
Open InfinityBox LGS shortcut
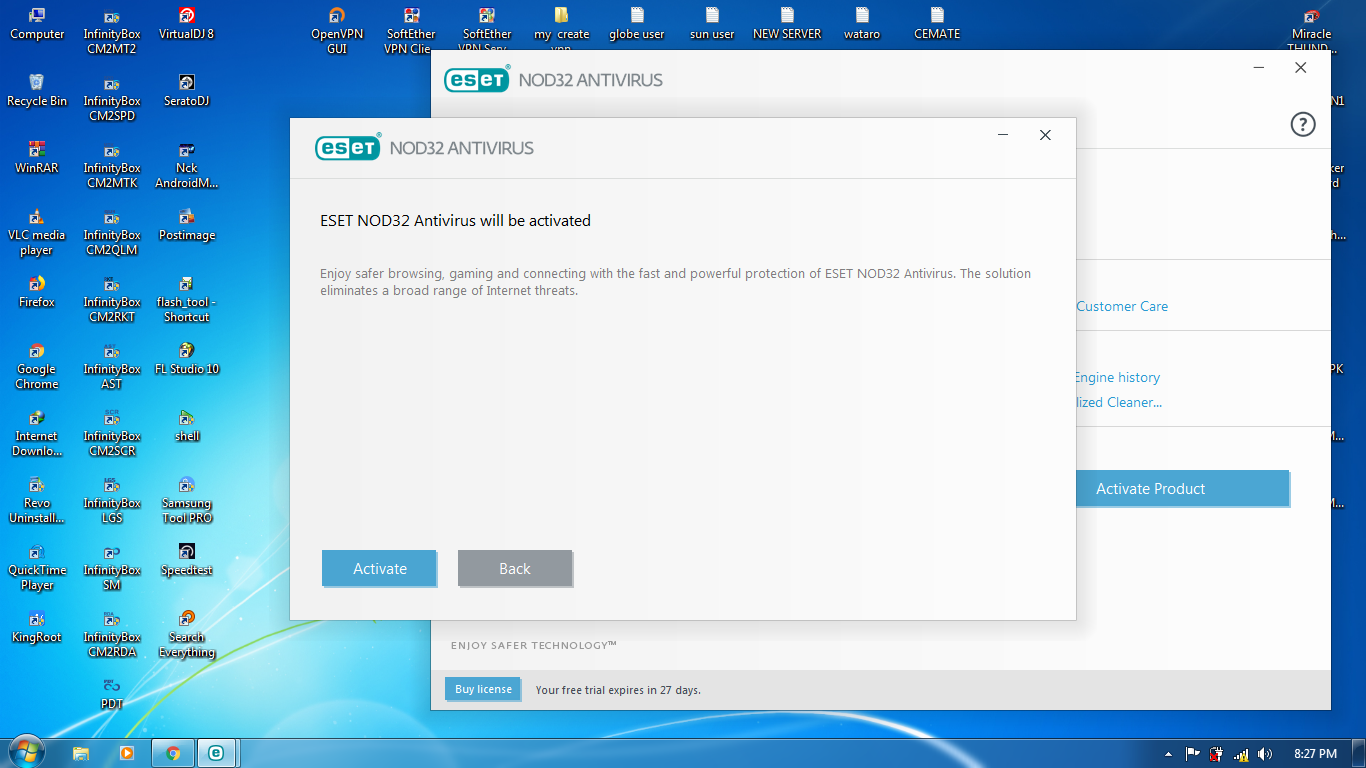112,501
